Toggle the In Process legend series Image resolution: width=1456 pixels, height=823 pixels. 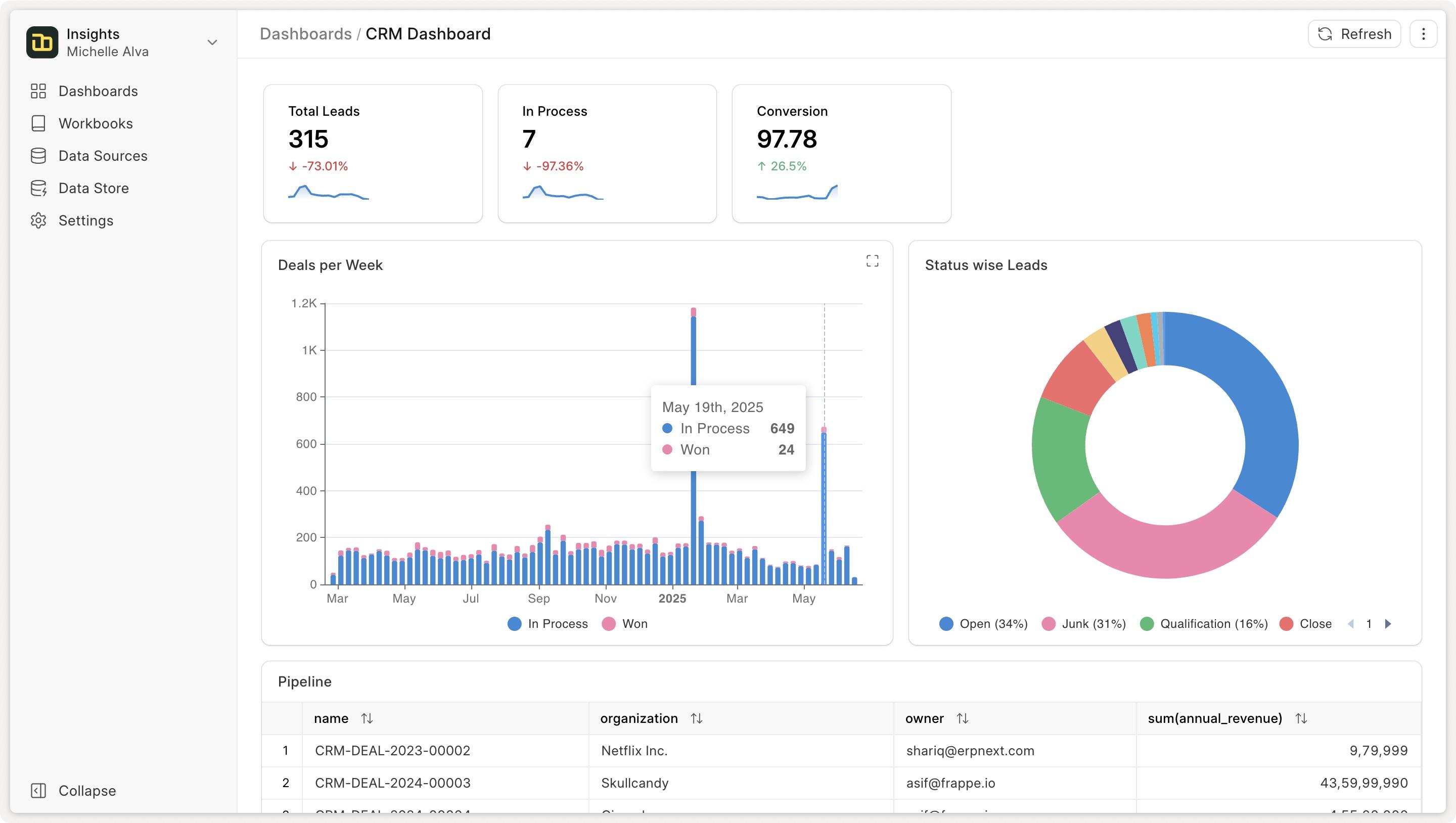pyautogui.click(x=547, y=623)
